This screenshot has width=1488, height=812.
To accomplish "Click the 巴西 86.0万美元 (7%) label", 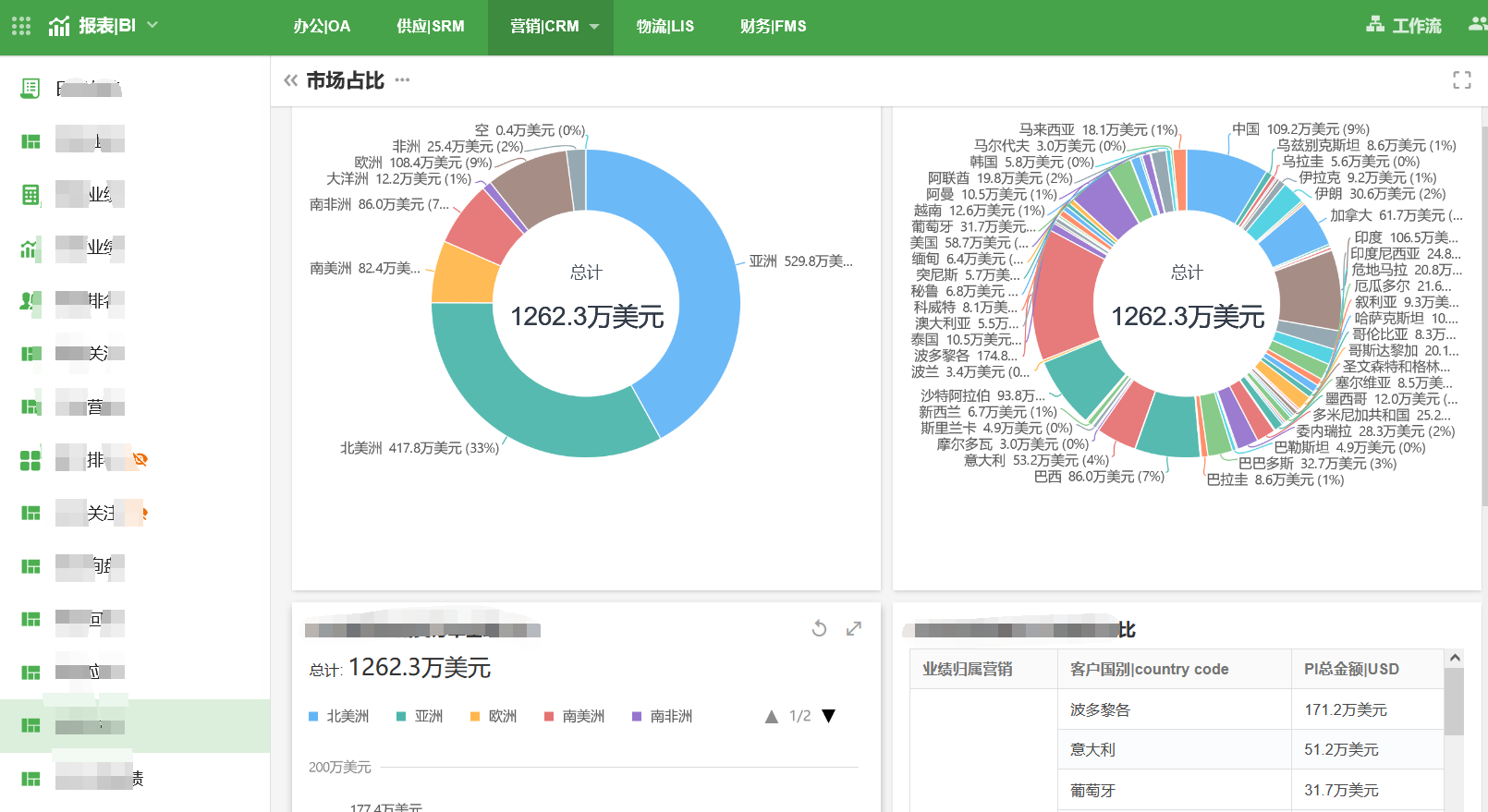I will point(1099,477).
